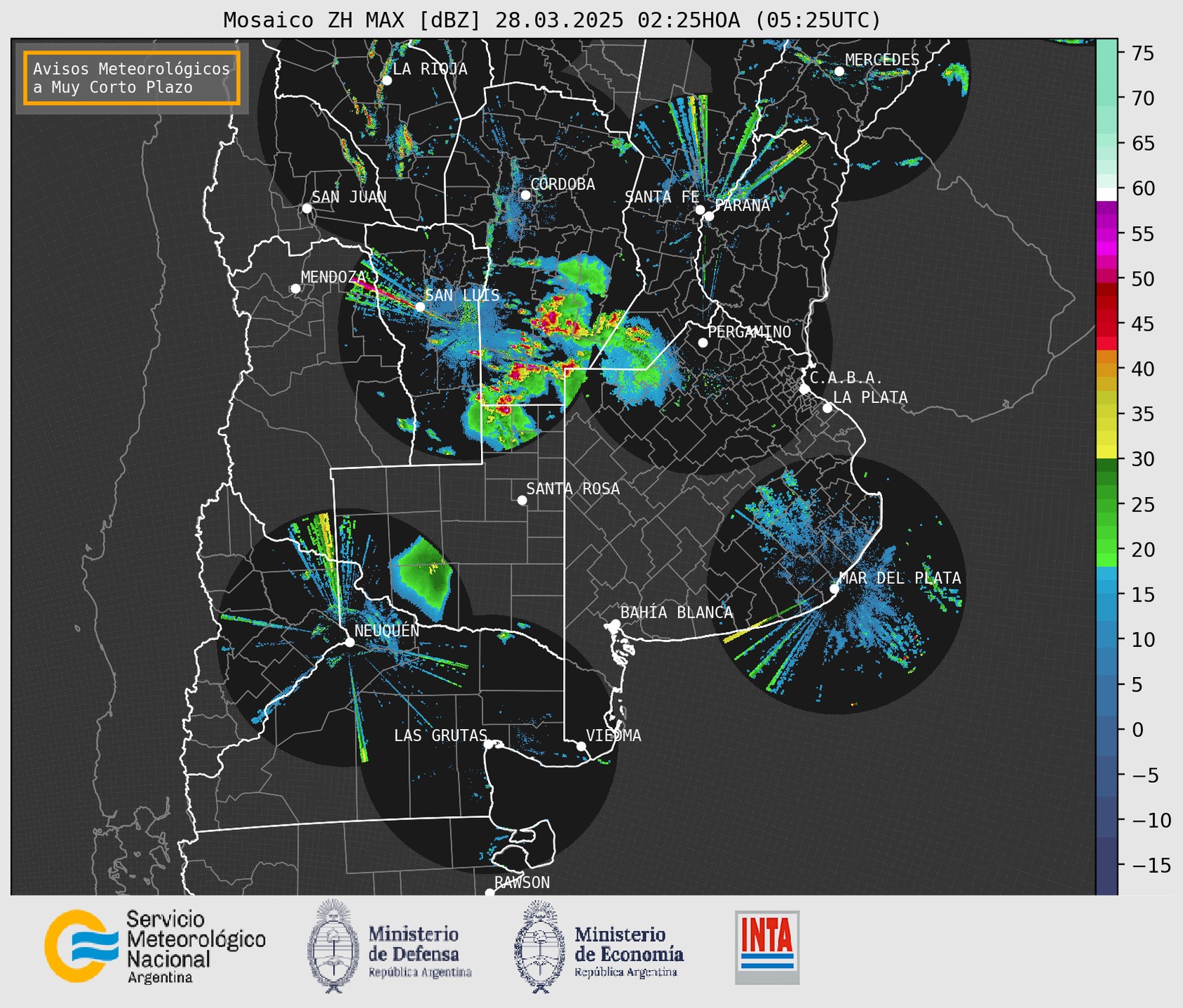Select the Bahía Blanca marker dot
Screen dimensions: 1183x1008
pos(615,624)
